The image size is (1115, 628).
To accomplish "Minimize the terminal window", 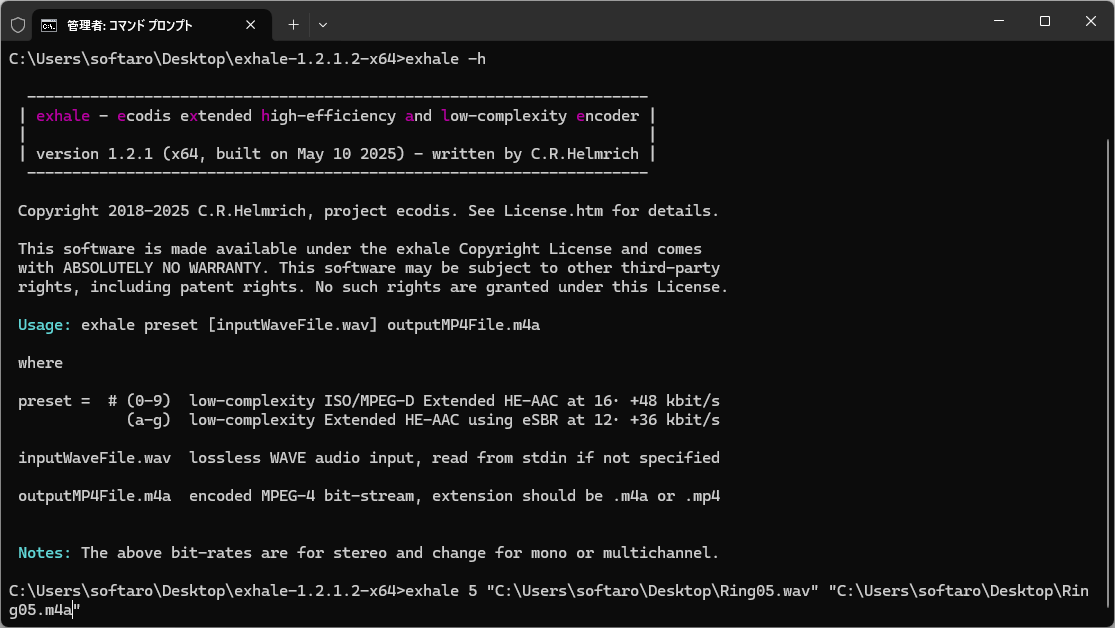I will tap(998, 21).
